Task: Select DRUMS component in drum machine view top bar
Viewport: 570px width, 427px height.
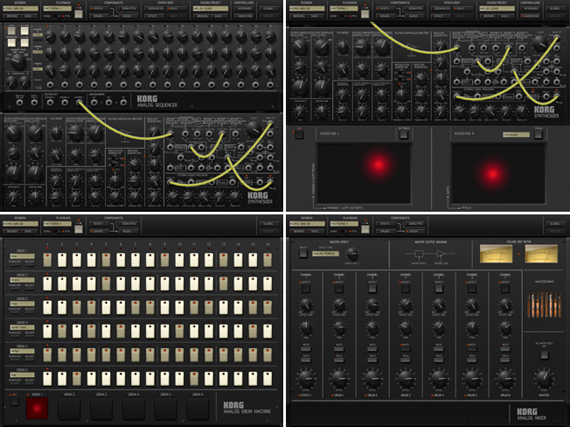Action: click(98, 231)
